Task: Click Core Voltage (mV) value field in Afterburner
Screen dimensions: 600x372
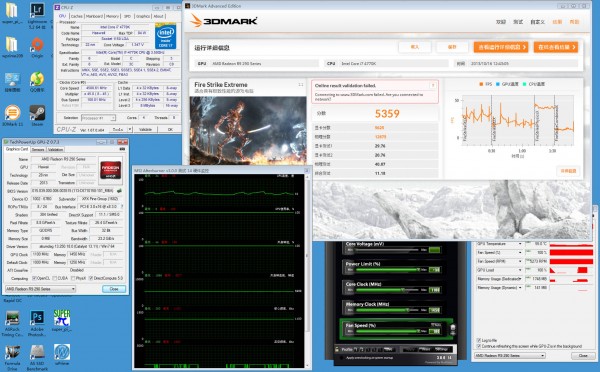Action: click(x=434, y=250)
